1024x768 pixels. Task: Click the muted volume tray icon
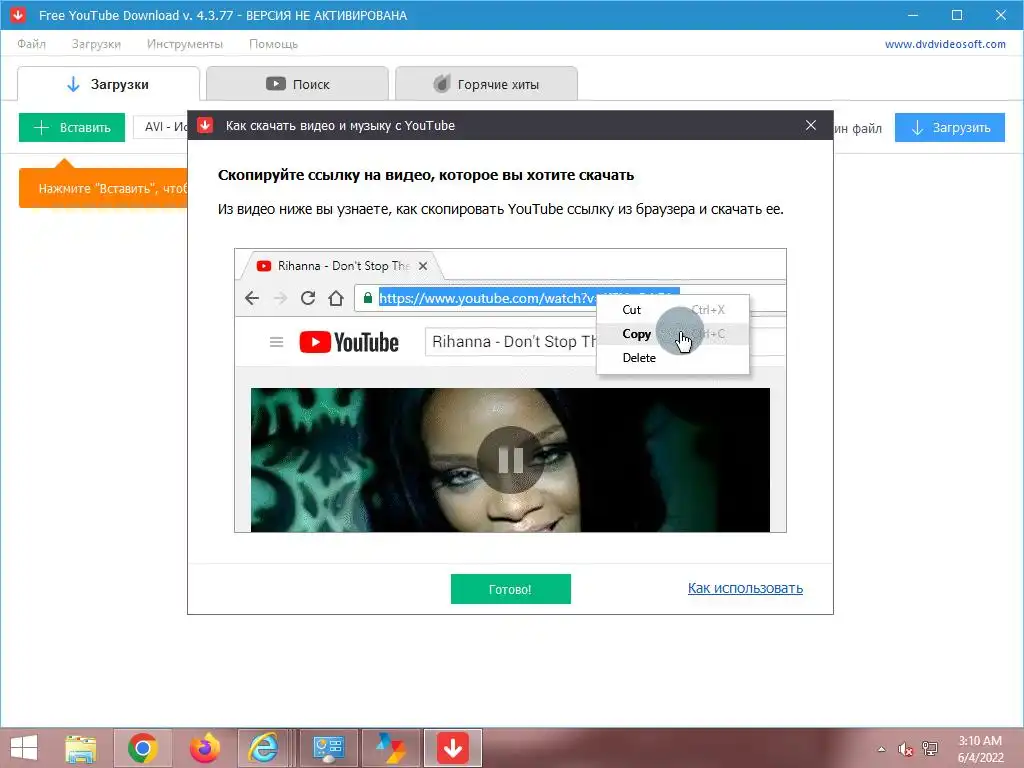[905, 748]
